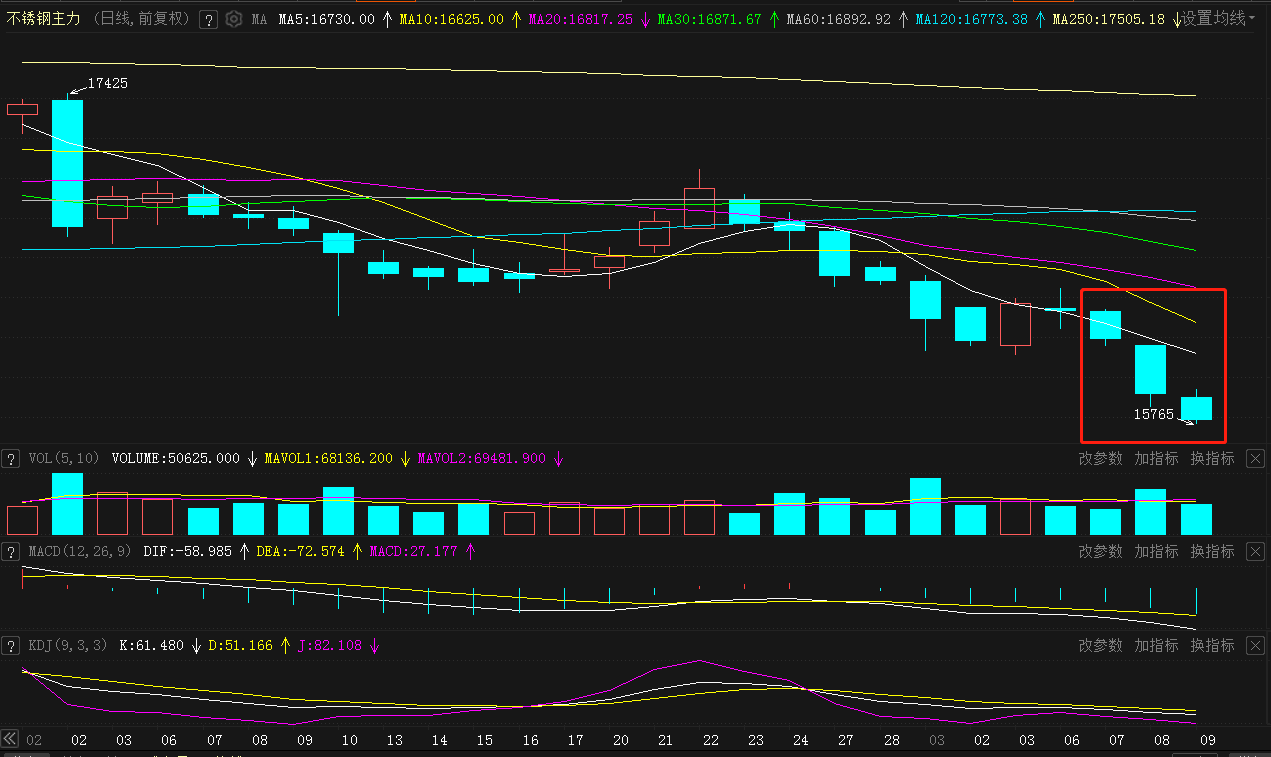Select the MA20 magenta indicator label
Image resolution: width=1271 pixels, height=757 pixels.
[580, 19]
